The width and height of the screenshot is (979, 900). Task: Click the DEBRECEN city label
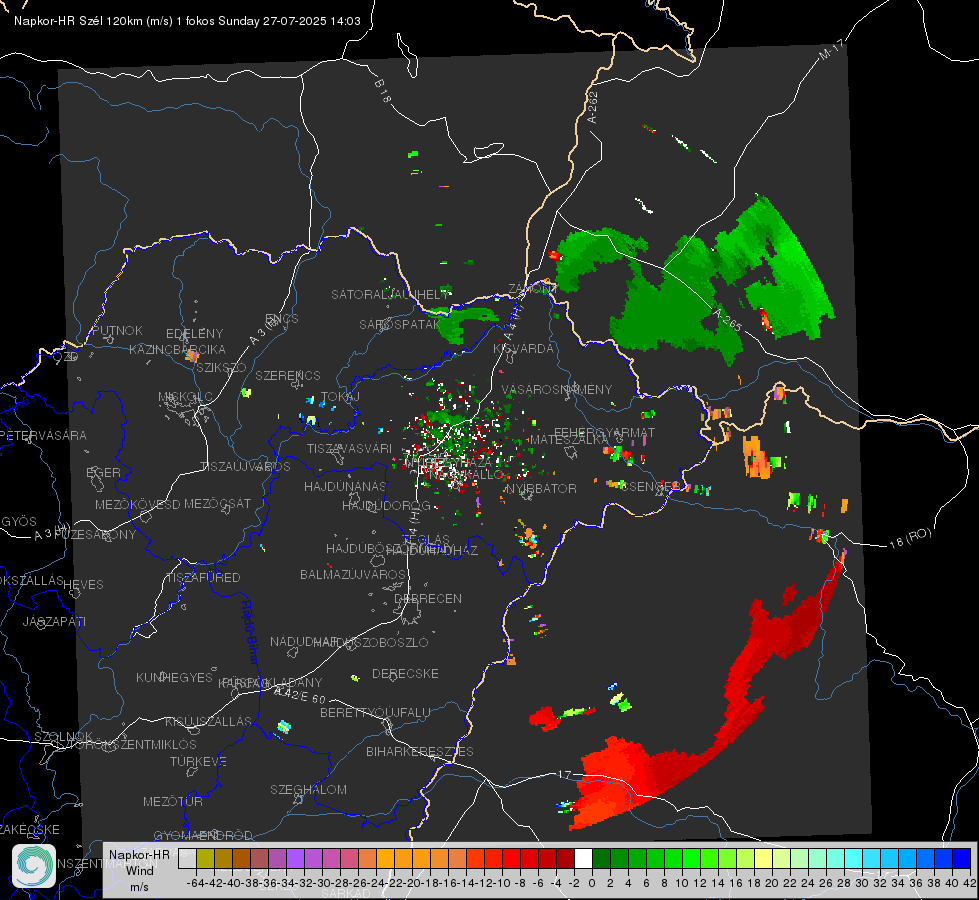pos(428,598)
